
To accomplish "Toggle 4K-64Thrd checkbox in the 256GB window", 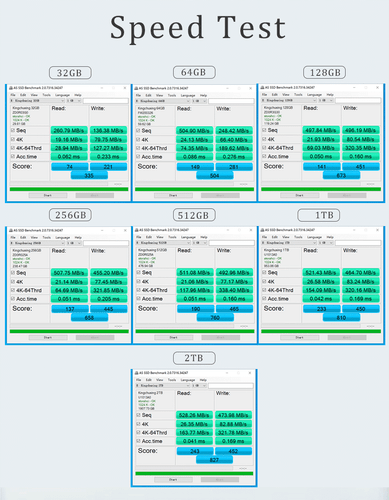I will click(13, 290).
